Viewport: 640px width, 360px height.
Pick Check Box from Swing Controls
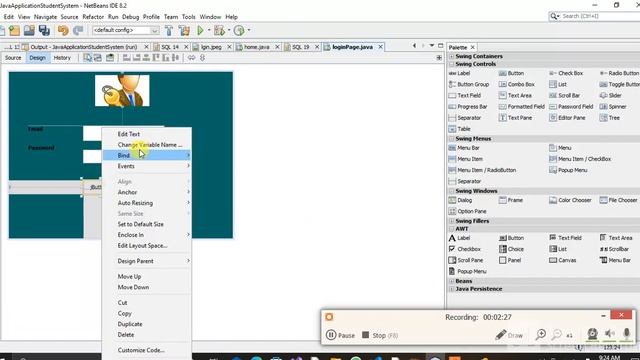click(x=566, y=73)
